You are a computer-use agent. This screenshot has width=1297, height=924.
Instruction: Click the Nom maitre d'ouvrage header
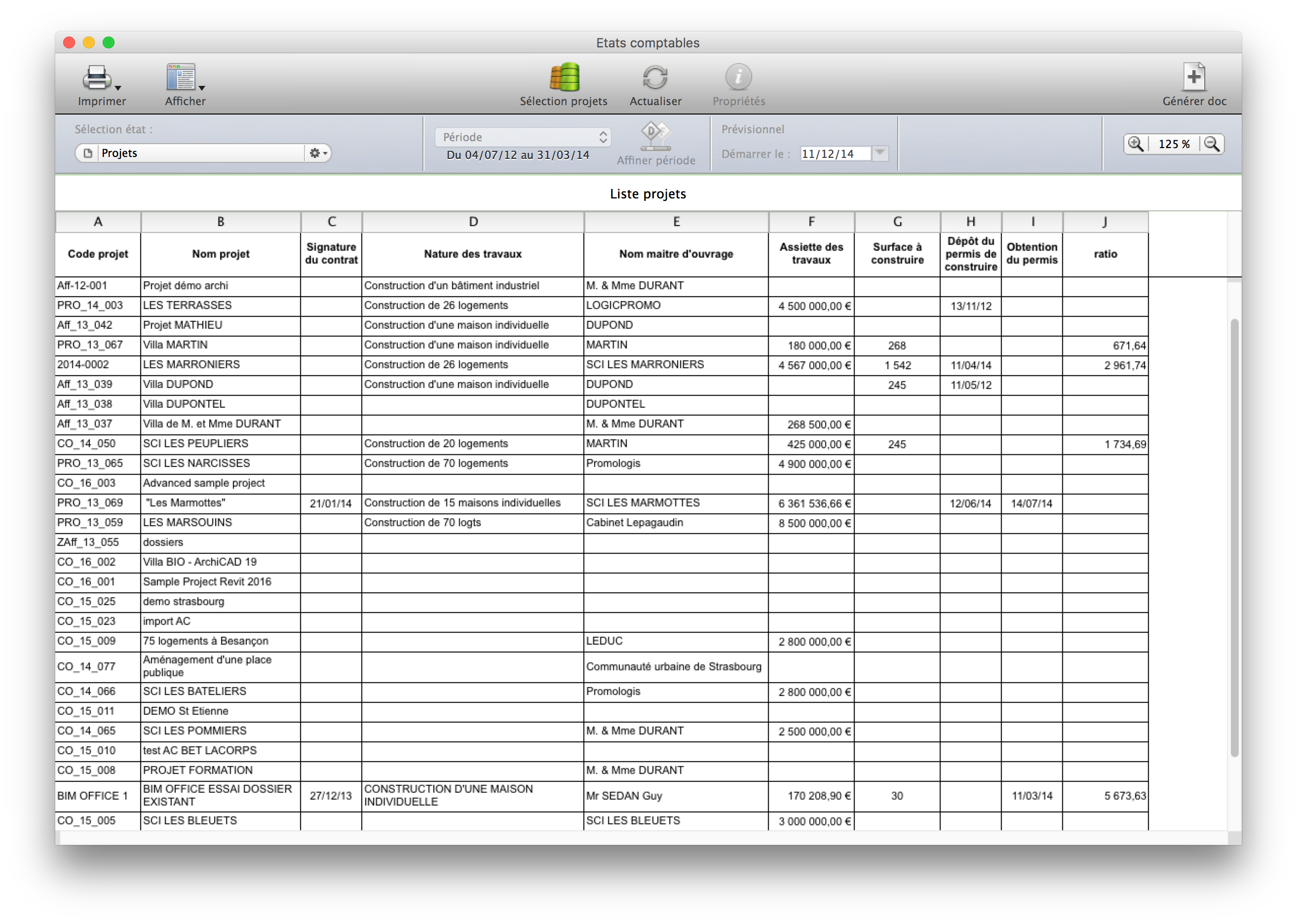click(676, 254)
